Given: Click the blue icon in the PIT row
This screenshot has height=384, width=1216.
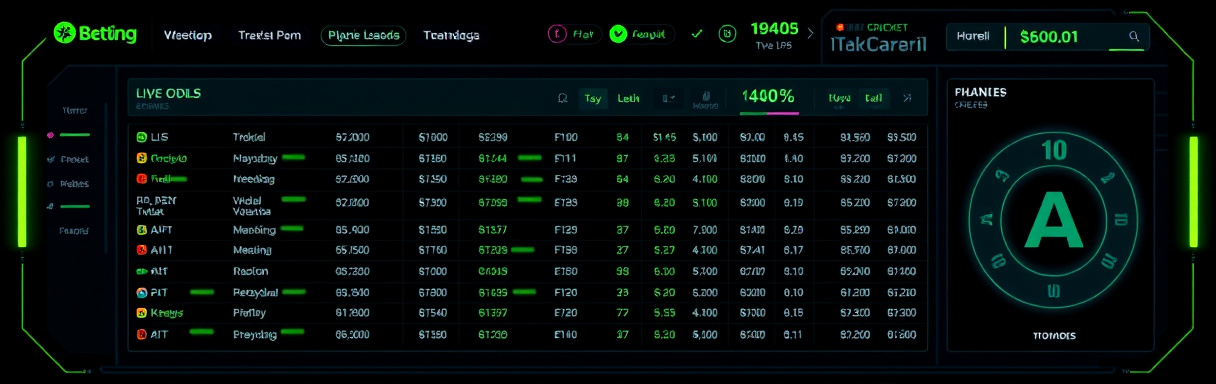Looking at the screenshot, I should click(141, 292).
